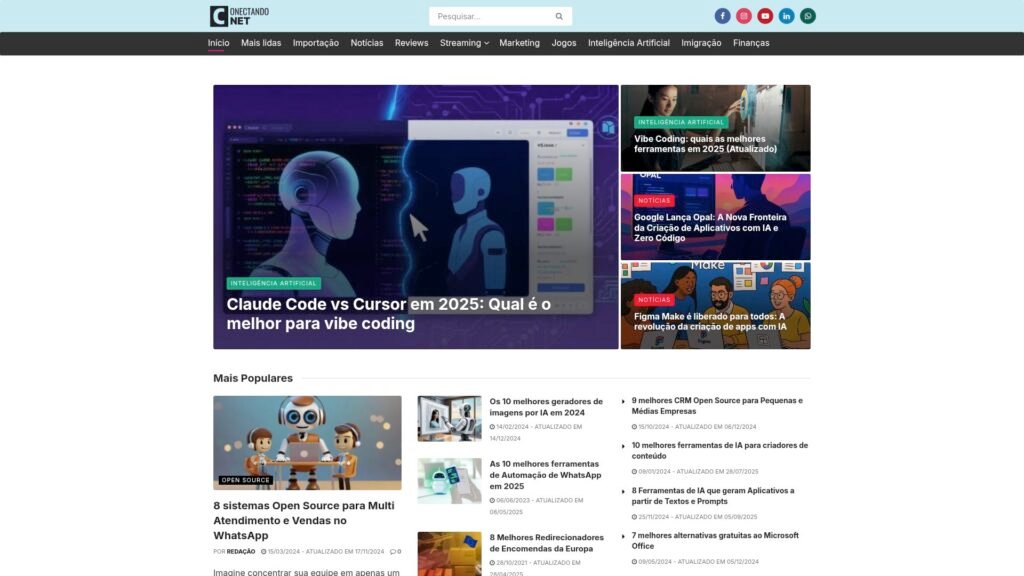Open the Facebook social icon
The image size is (1024, 576).
tap(722, 16)
